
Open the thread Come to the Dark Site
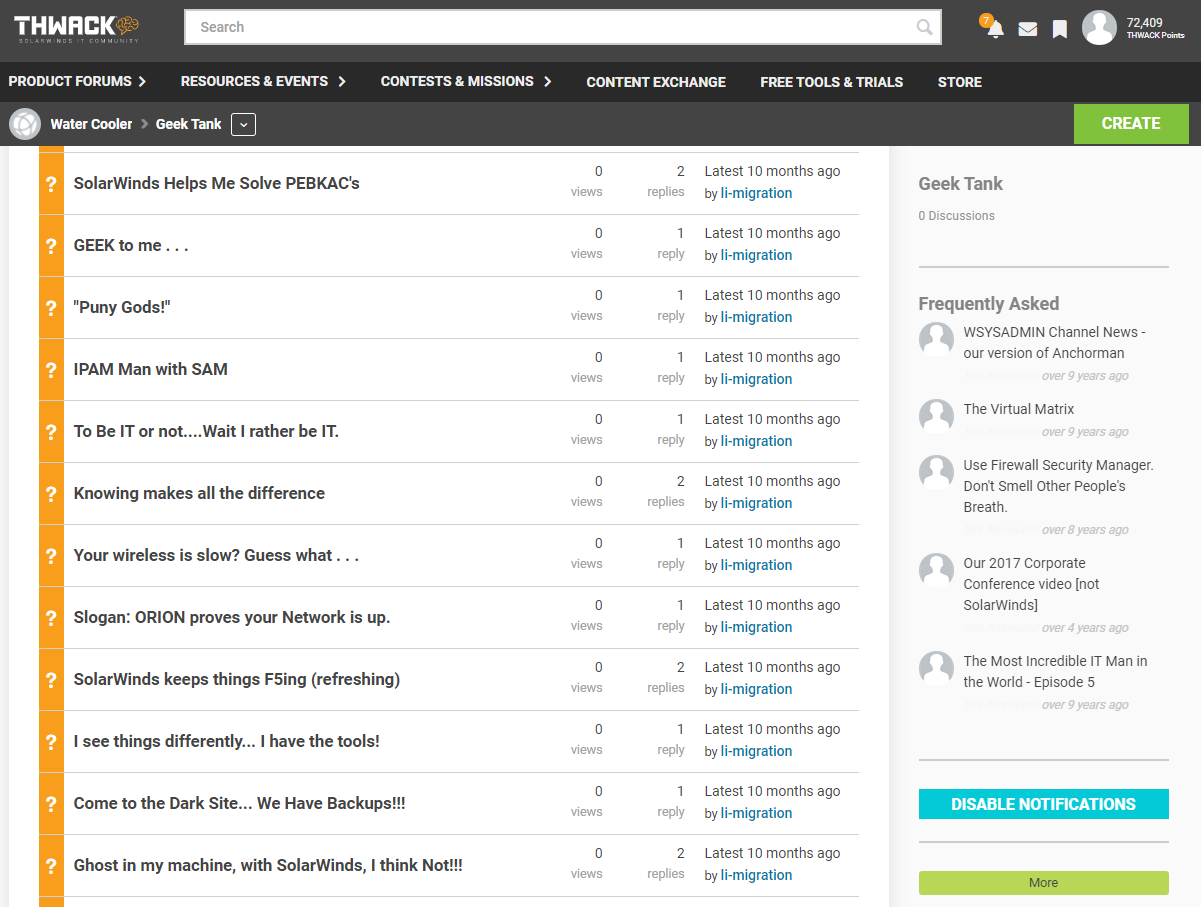[x=239, y=803]
